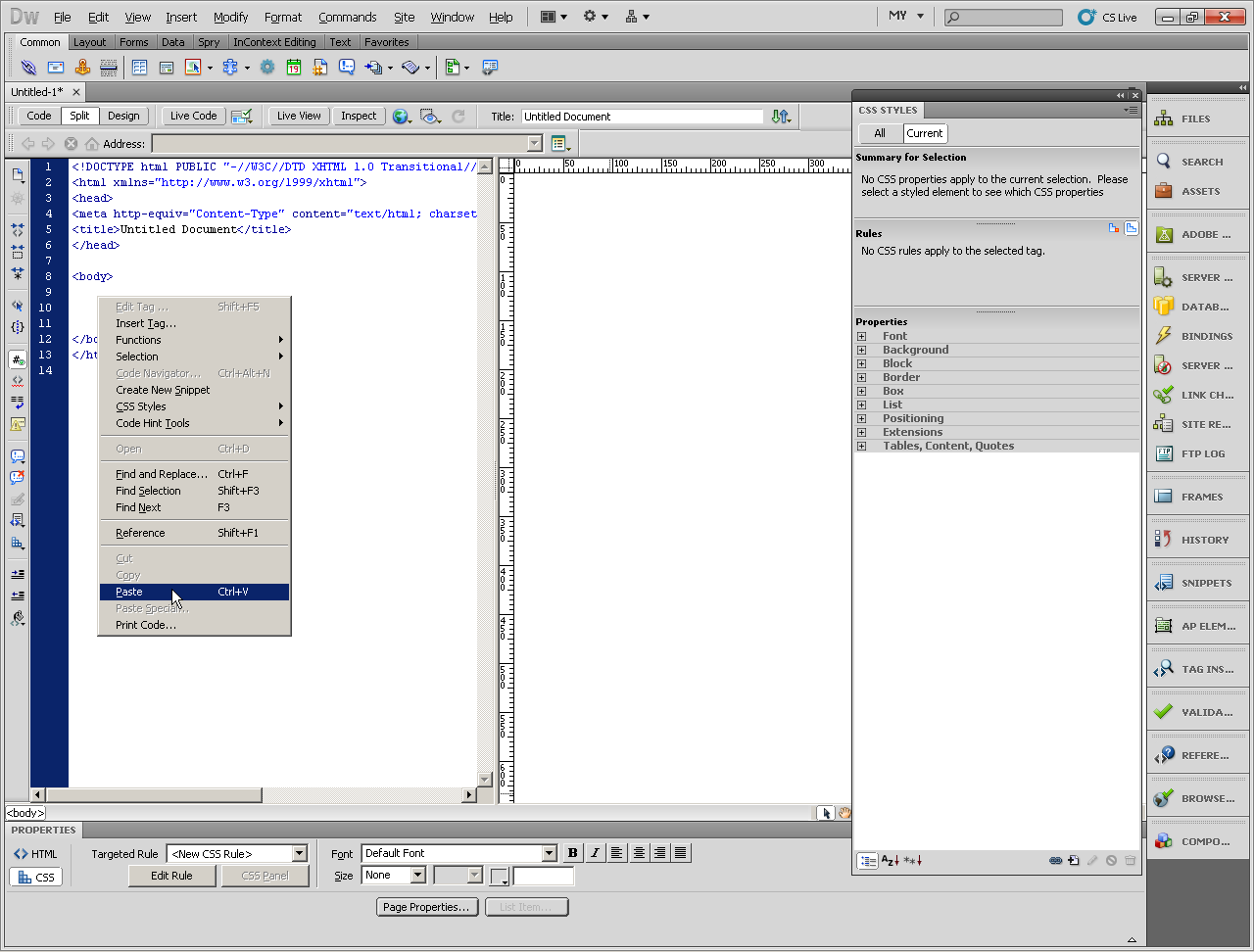Click the Insert Date calendar icon

pyautogui.click(x=294, y=68)
